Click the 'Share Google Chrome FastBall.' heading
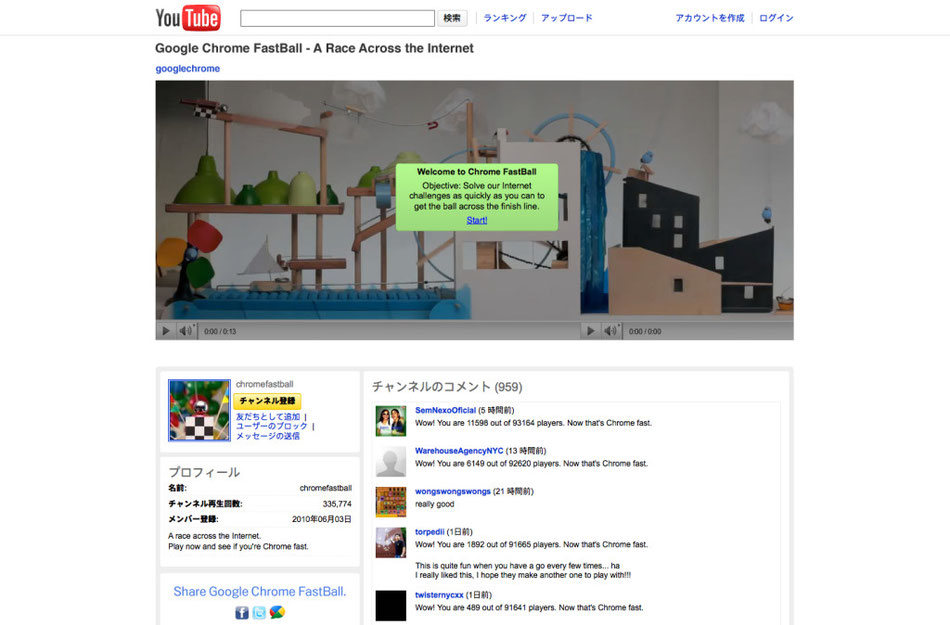Screen dimensions: 950x625 click(x=260, y=592)
